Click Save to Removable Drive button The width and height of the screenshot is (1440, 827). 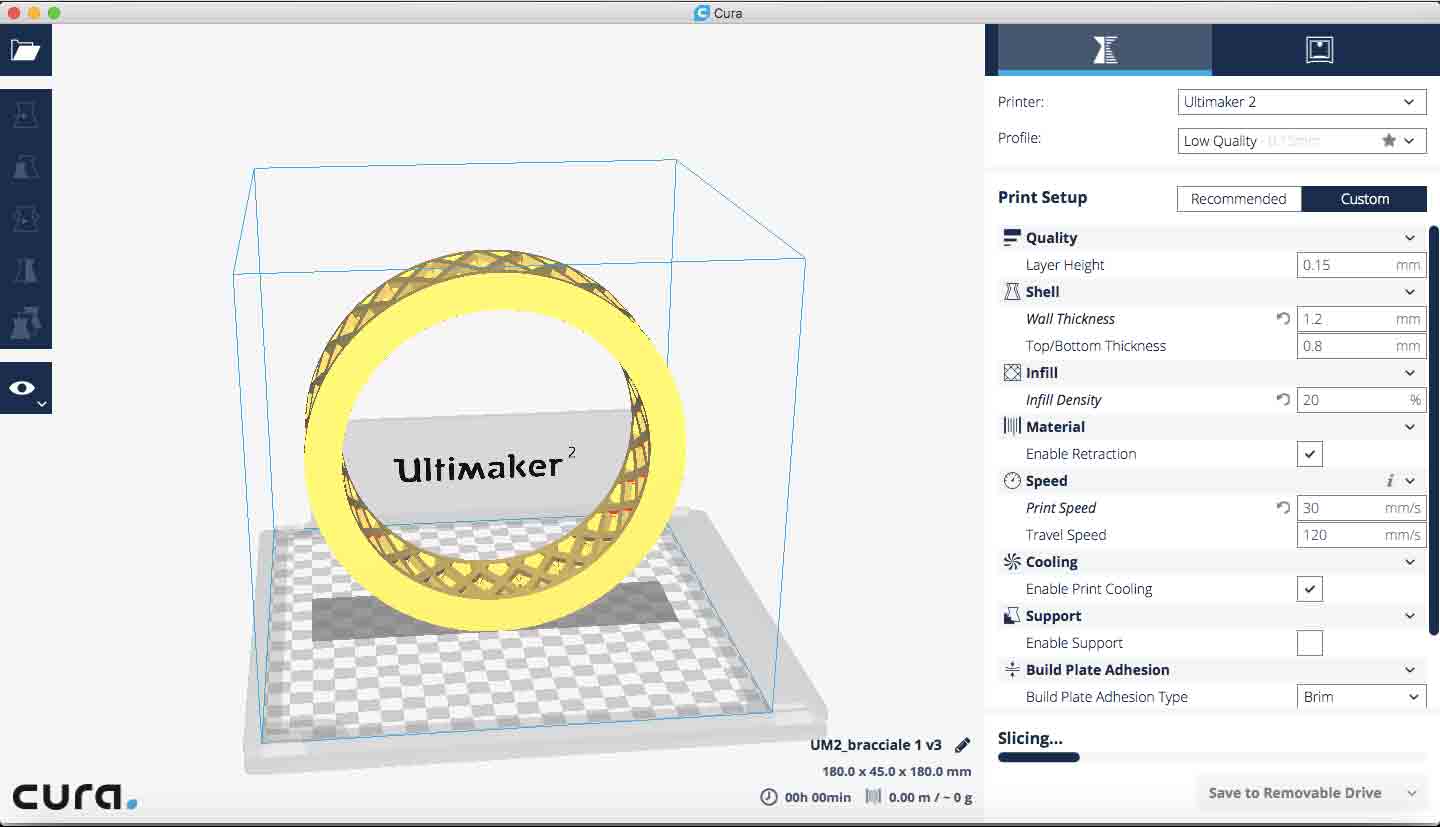1294,793
